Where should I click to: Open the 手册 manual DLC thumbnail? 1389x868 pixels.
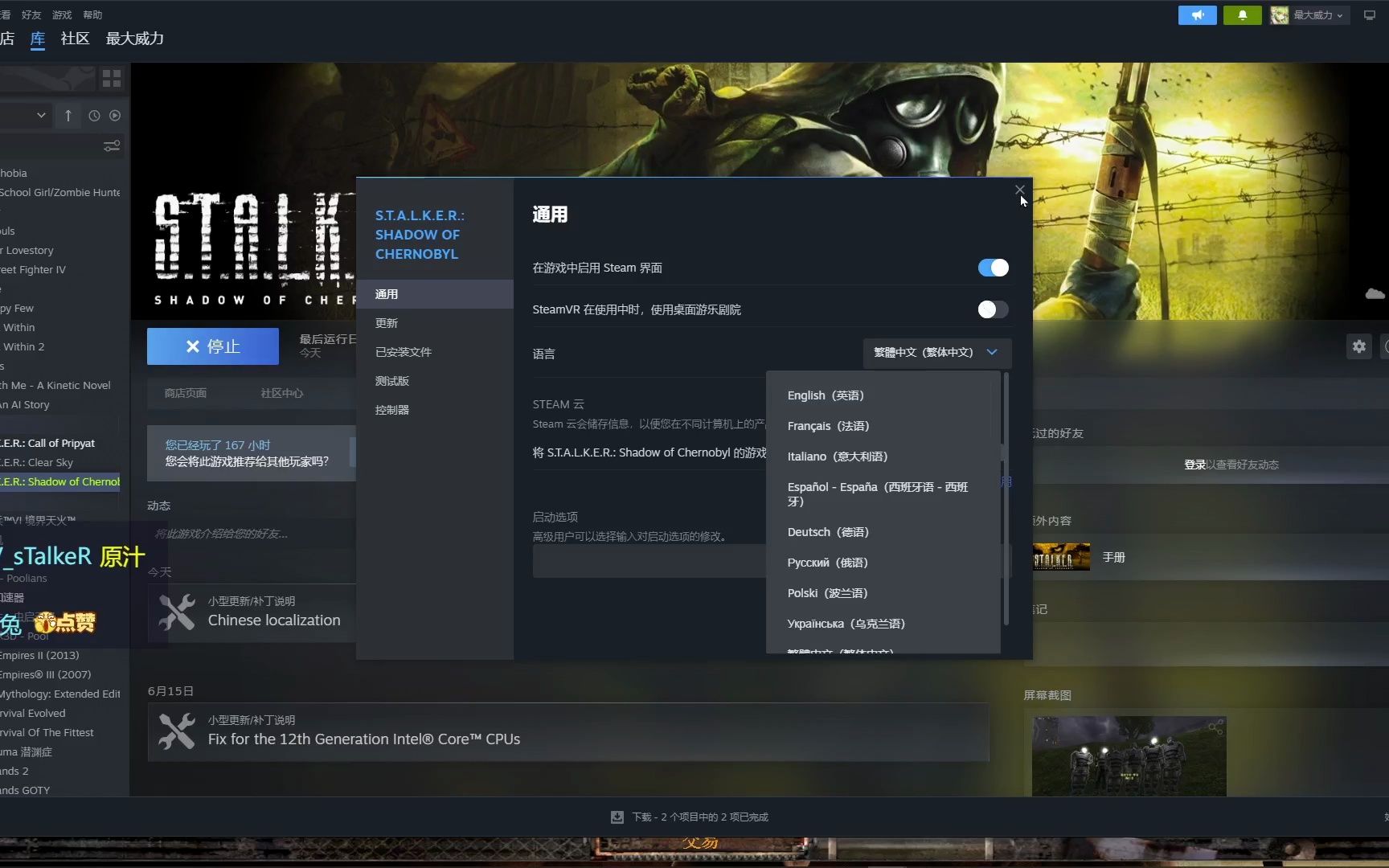coord(1061,557)
